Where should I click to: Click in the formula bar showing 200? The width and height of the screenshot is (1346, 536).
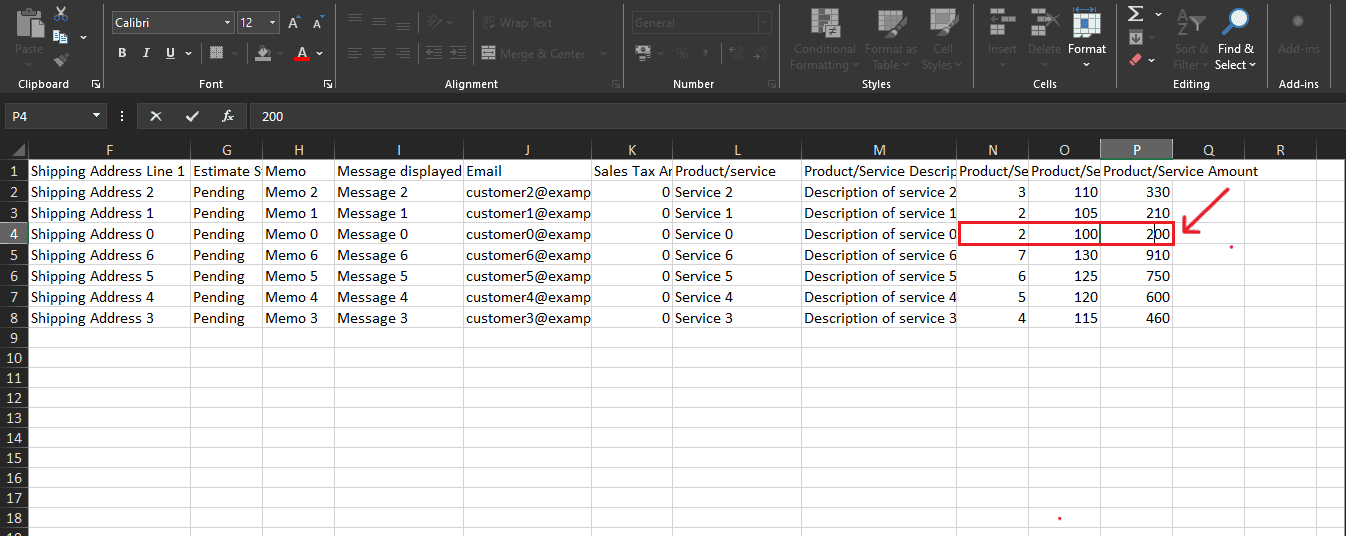(x=795, y=116)
